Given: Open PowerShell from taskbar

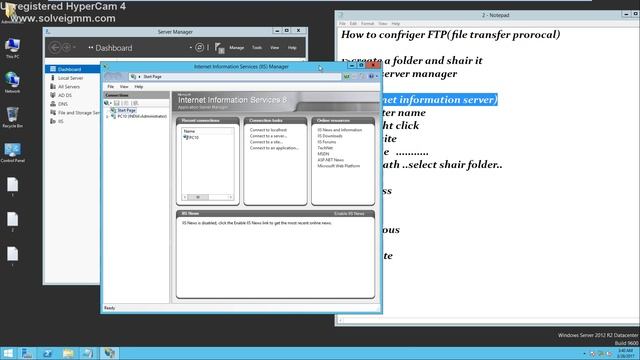Looking at the screenshot, I should tap(47, 353).
